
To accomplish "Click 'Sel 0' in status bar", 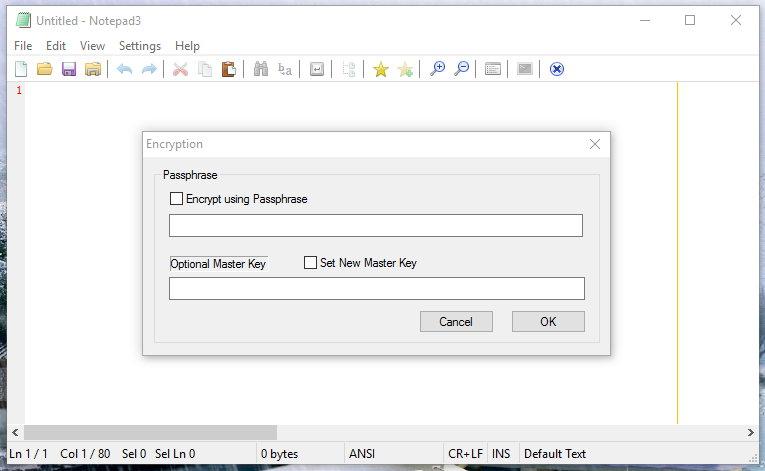I will pyautogui.click(x=134, y=454).
